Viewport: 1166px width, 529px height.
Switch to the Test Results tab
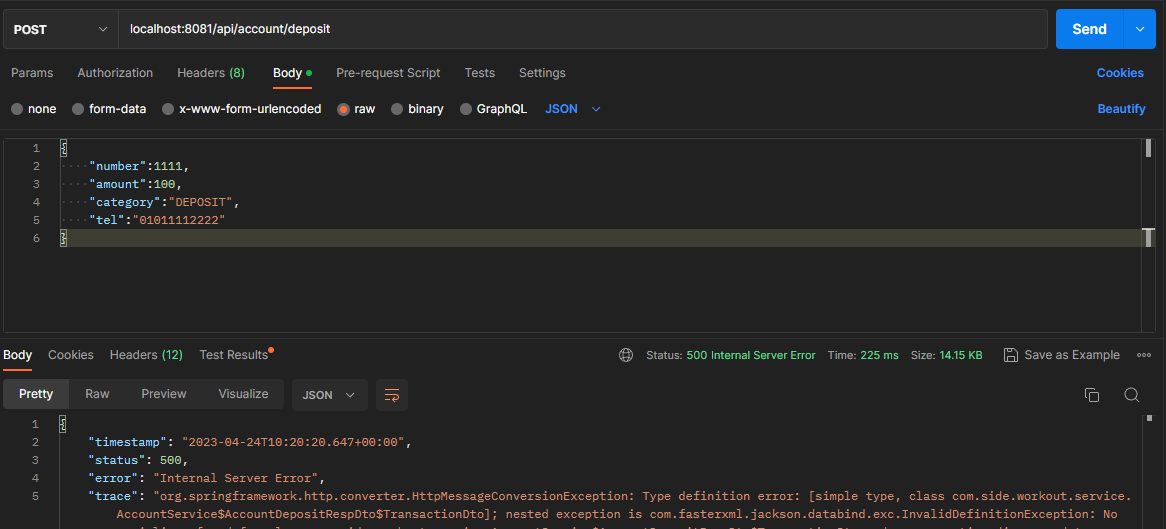pos(236,355)
